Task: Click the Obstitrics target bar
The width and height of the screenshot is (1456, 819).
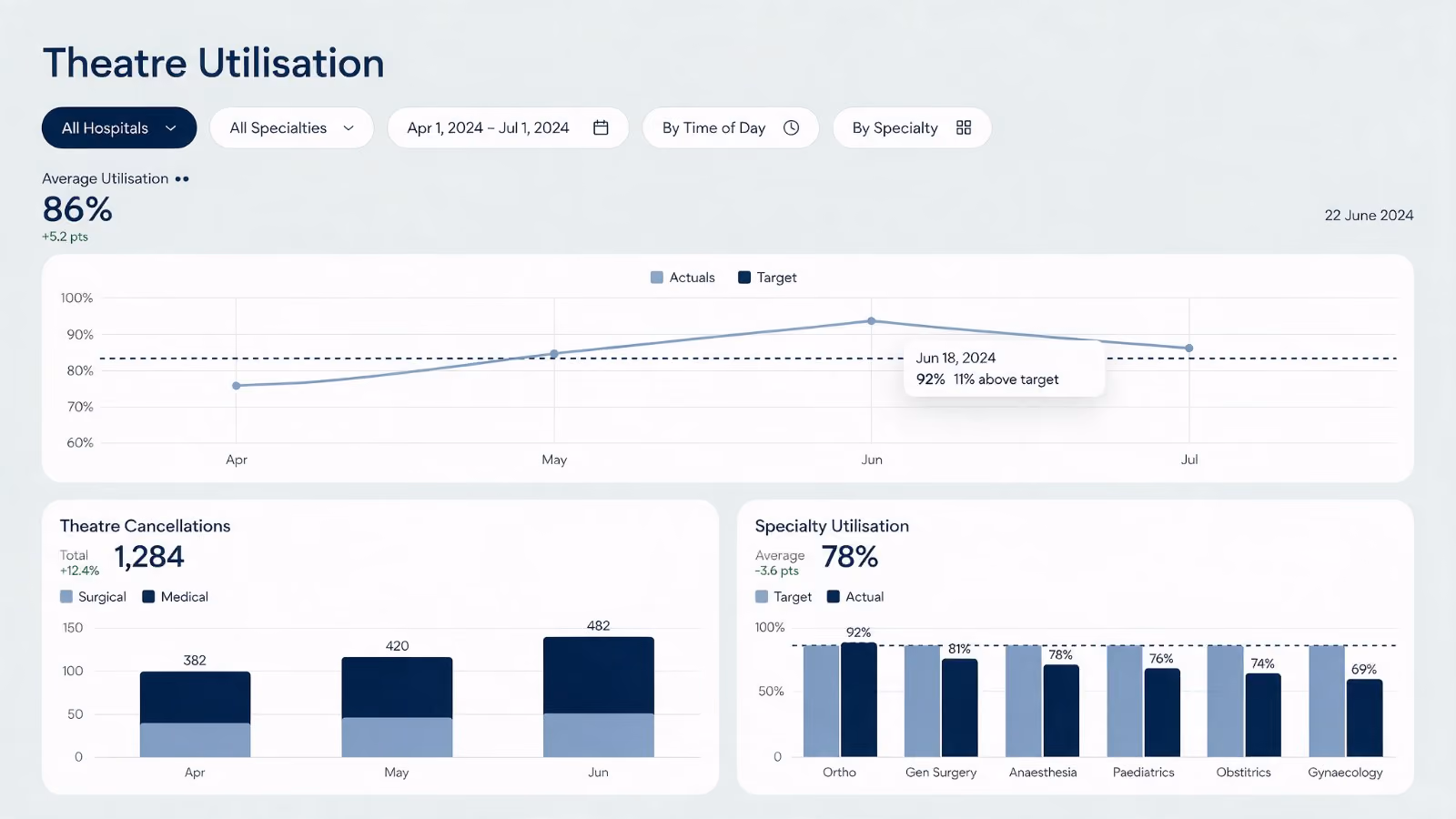Action: [1225, 701]
